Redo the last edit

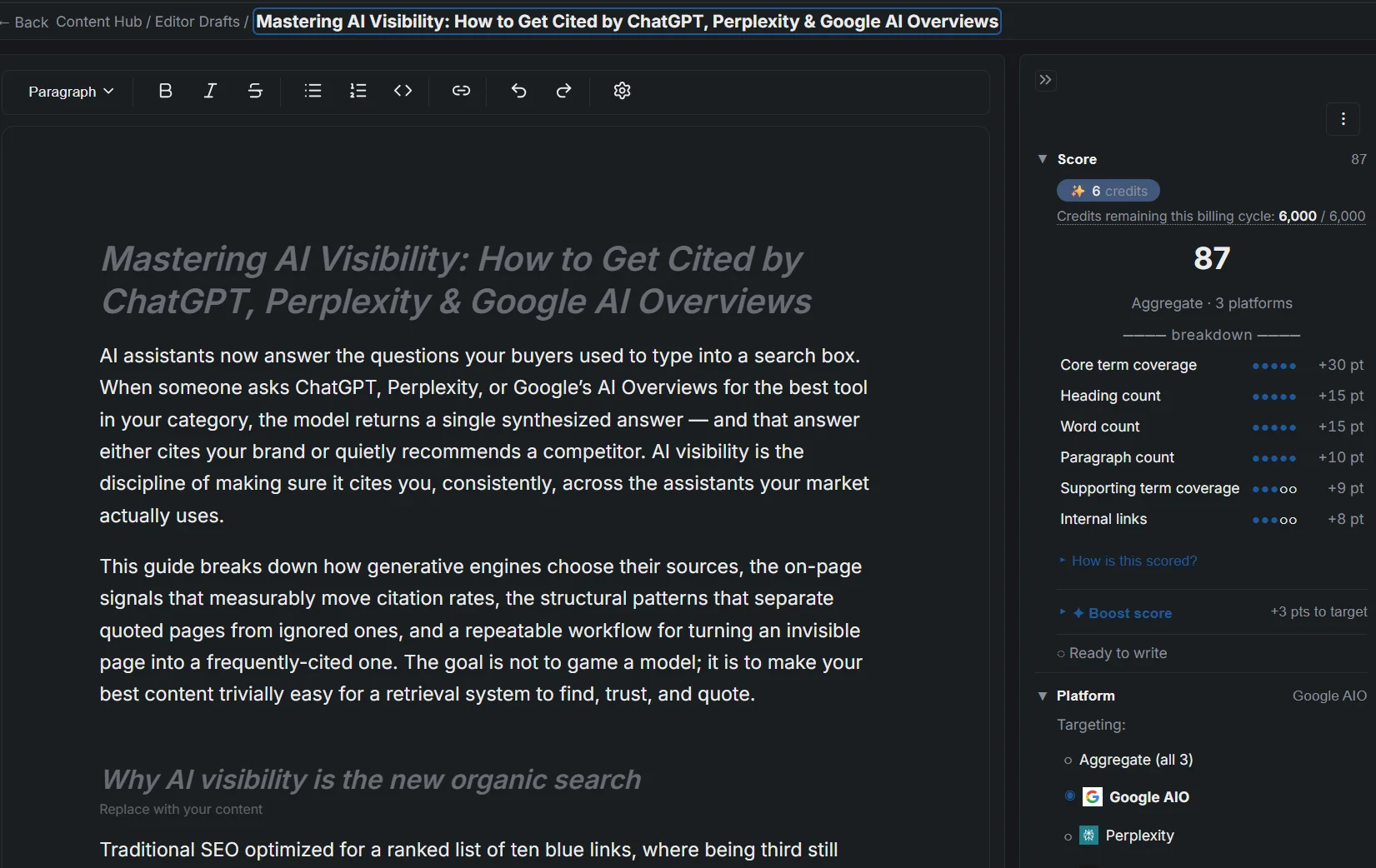pyautogui.click(x=563, y=91)
